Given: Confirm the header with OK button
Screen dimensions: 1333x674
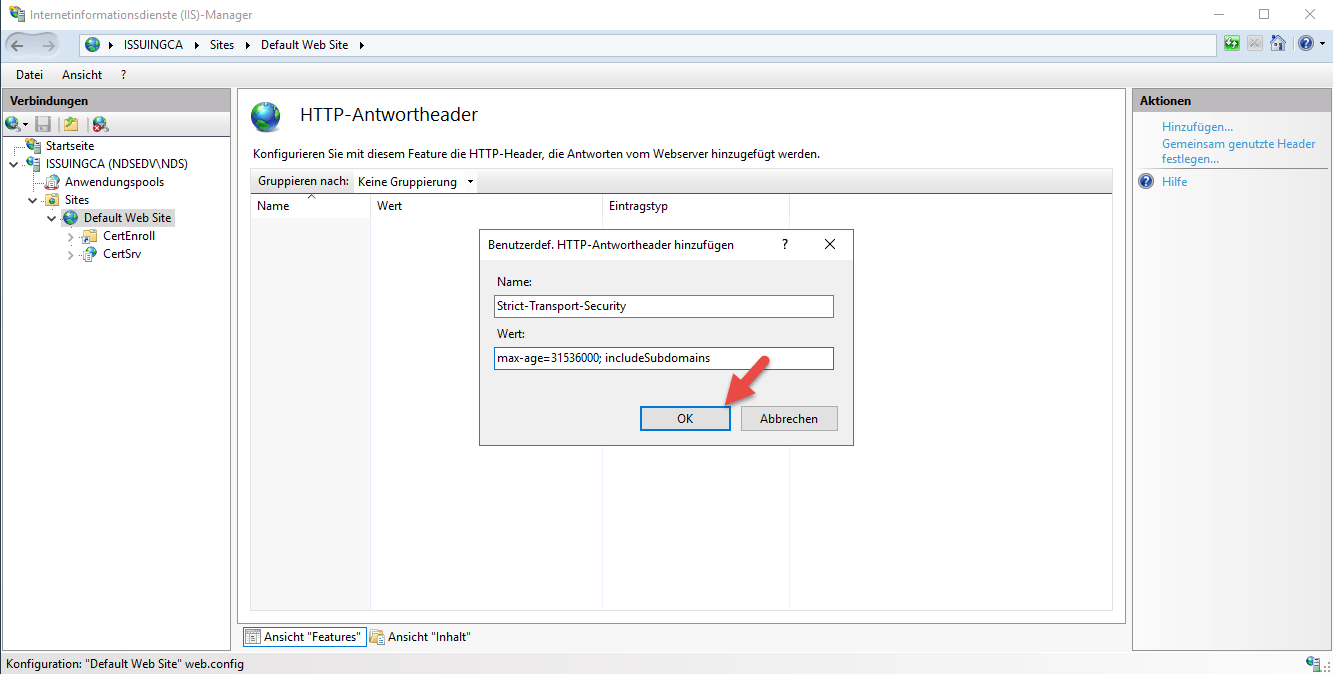Looking at the screenshot, I should pyautogui.click(x=684, y=419).
